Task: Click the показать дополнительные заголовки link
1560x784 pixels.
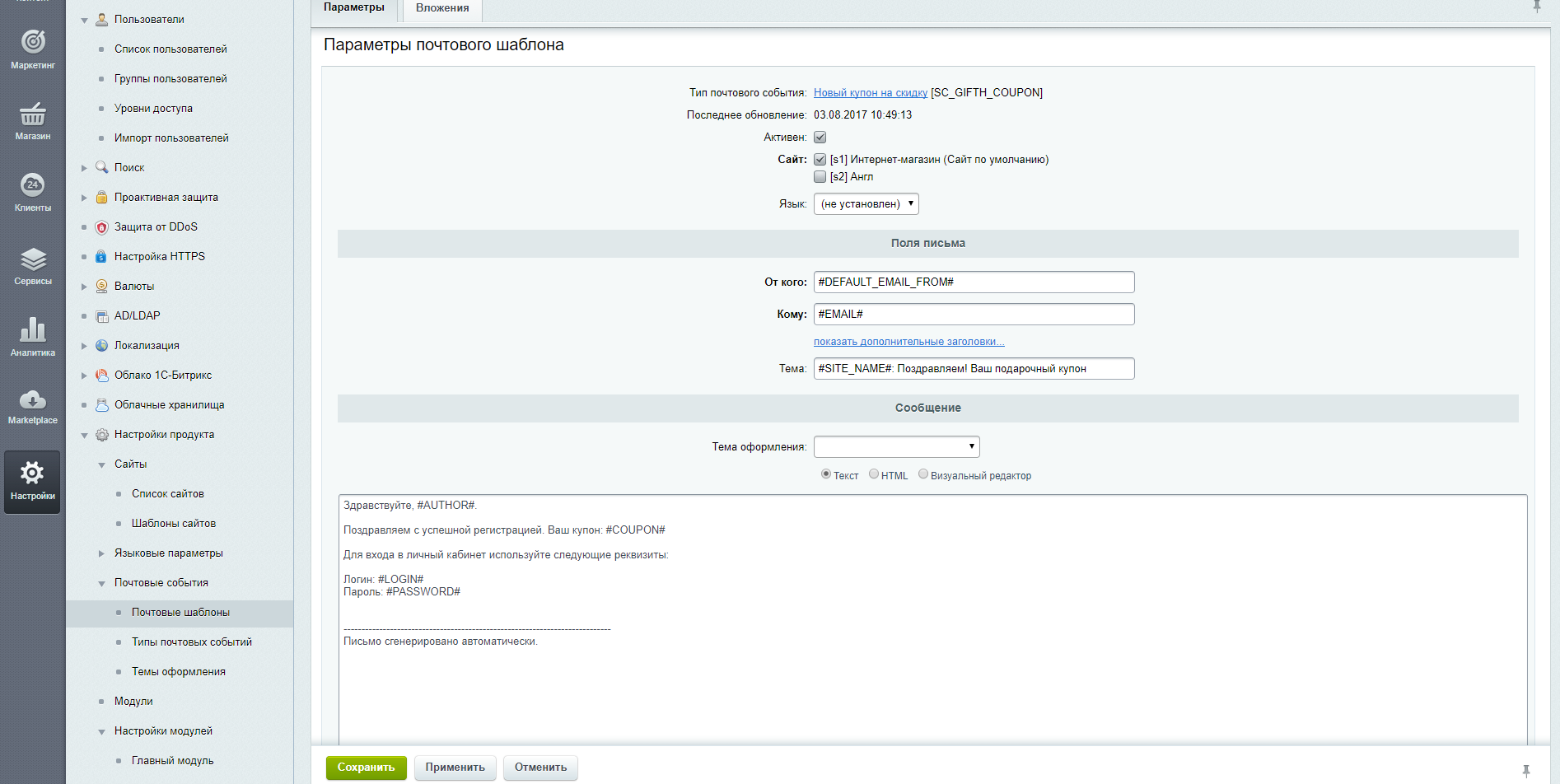Action: 908,342
